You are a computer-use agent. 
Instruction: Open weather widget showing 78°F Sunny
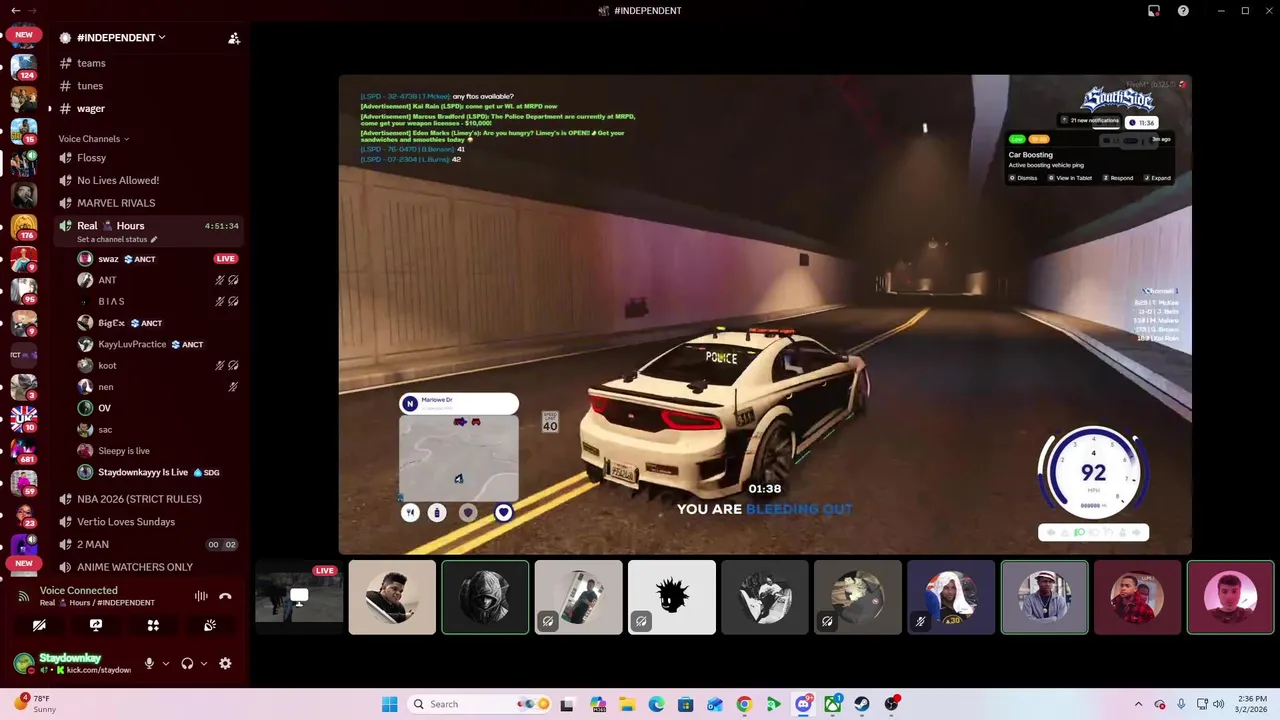pyautogui.click(x=34, y=704)
